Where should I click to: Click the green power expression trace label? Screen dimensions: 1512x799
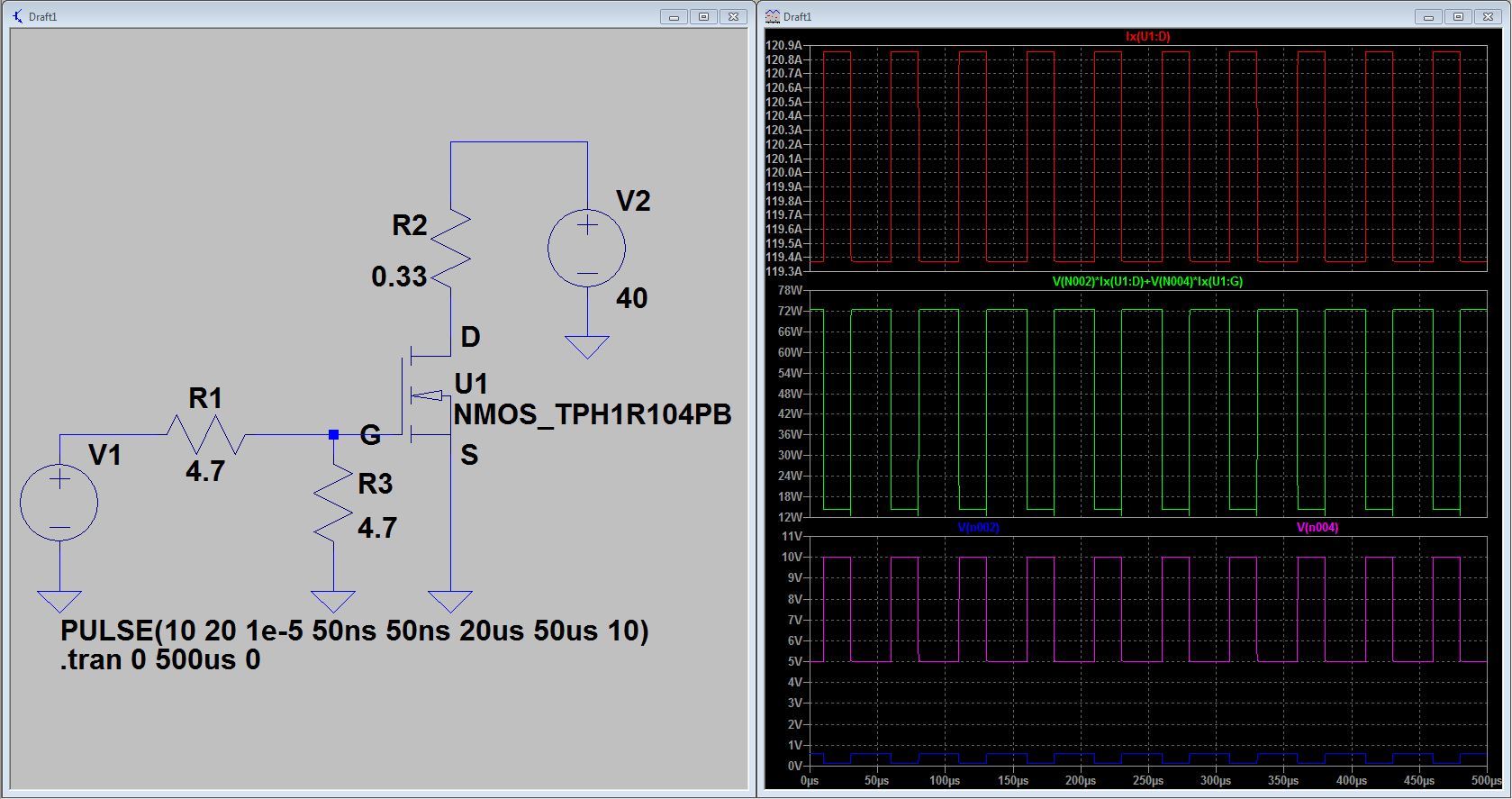coord(1148,282)
